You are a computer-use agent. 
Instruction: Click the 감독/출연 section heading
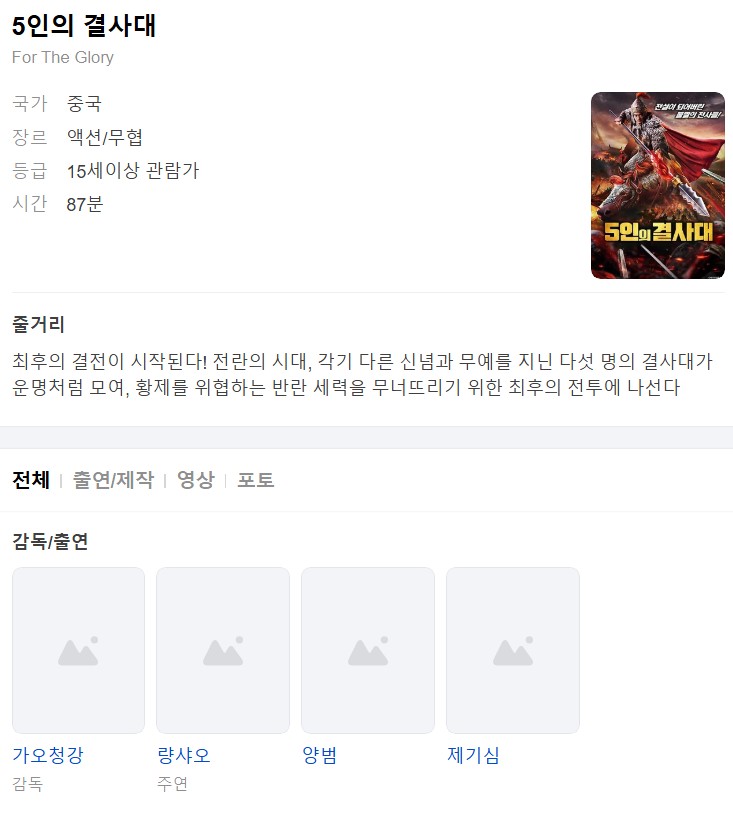click(x=50, y=541)
